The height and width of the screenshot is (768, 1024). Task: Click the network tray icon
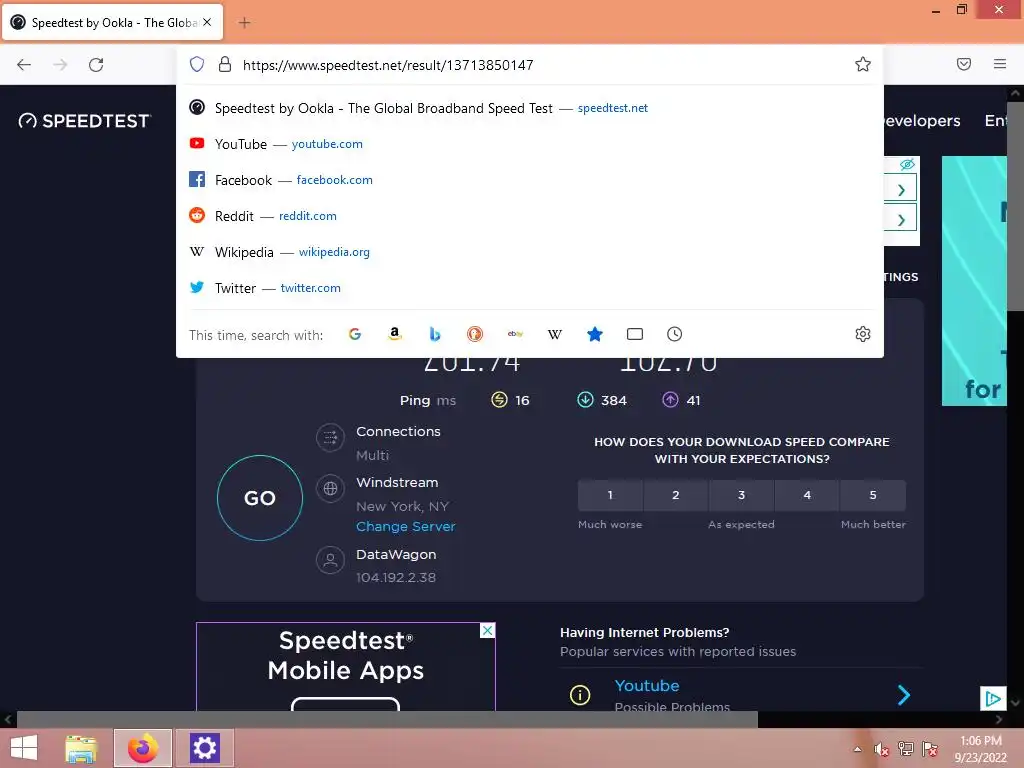906,749
